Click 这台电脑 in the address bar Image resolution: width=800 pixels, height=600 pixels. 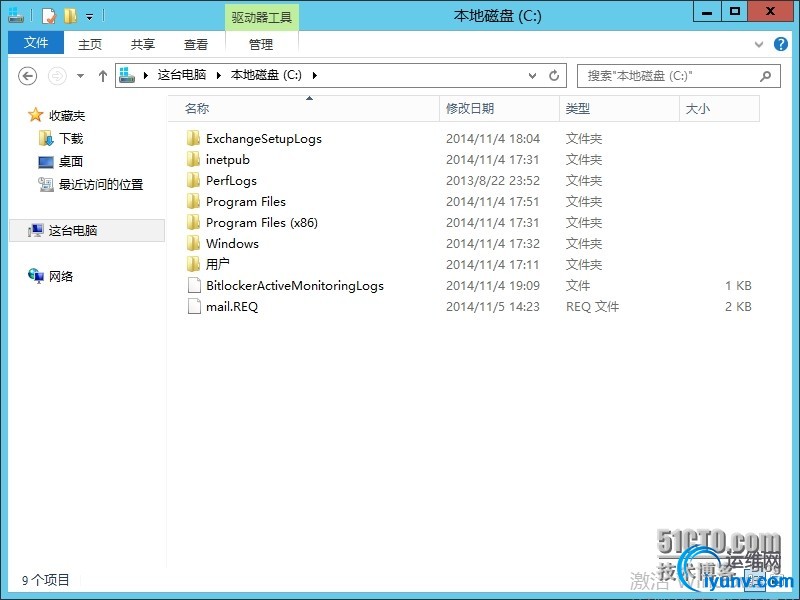182,75
